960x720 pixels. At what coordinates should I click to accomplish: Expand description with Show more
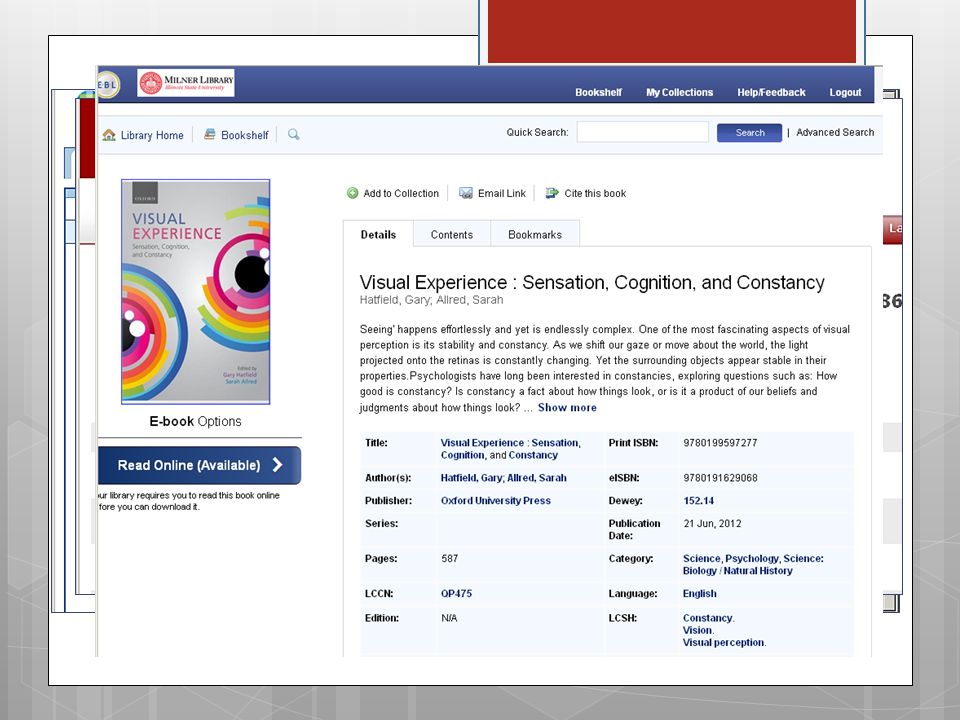click(567, 408)
